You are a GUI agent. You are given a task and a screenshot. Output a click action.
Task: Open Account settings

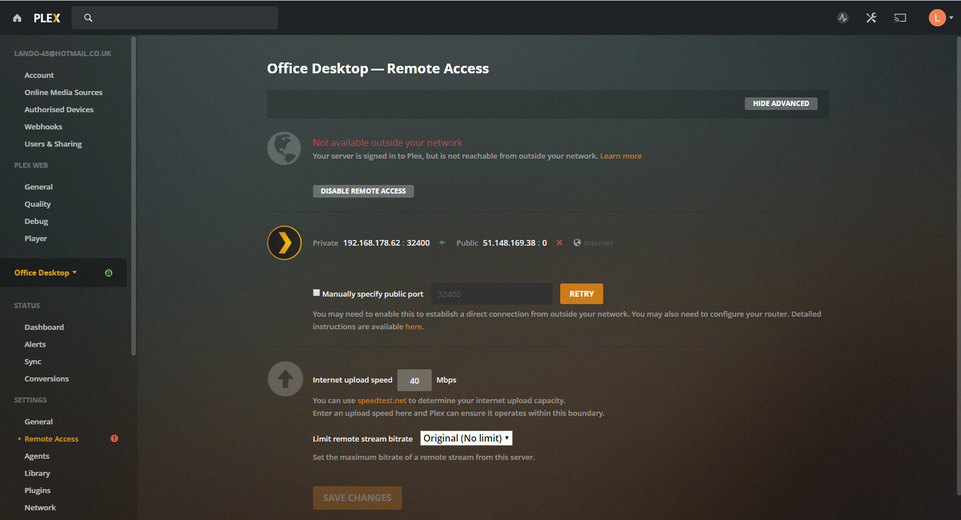(39, 75)
